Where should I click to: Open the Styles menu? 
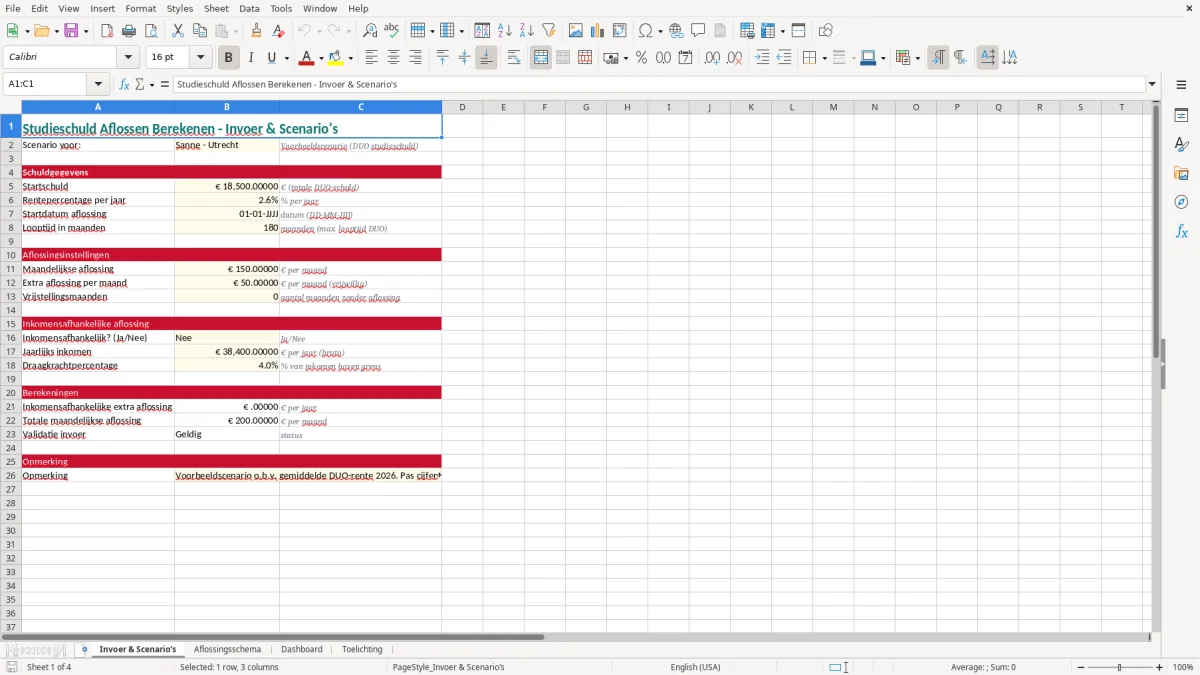point(180,8)
